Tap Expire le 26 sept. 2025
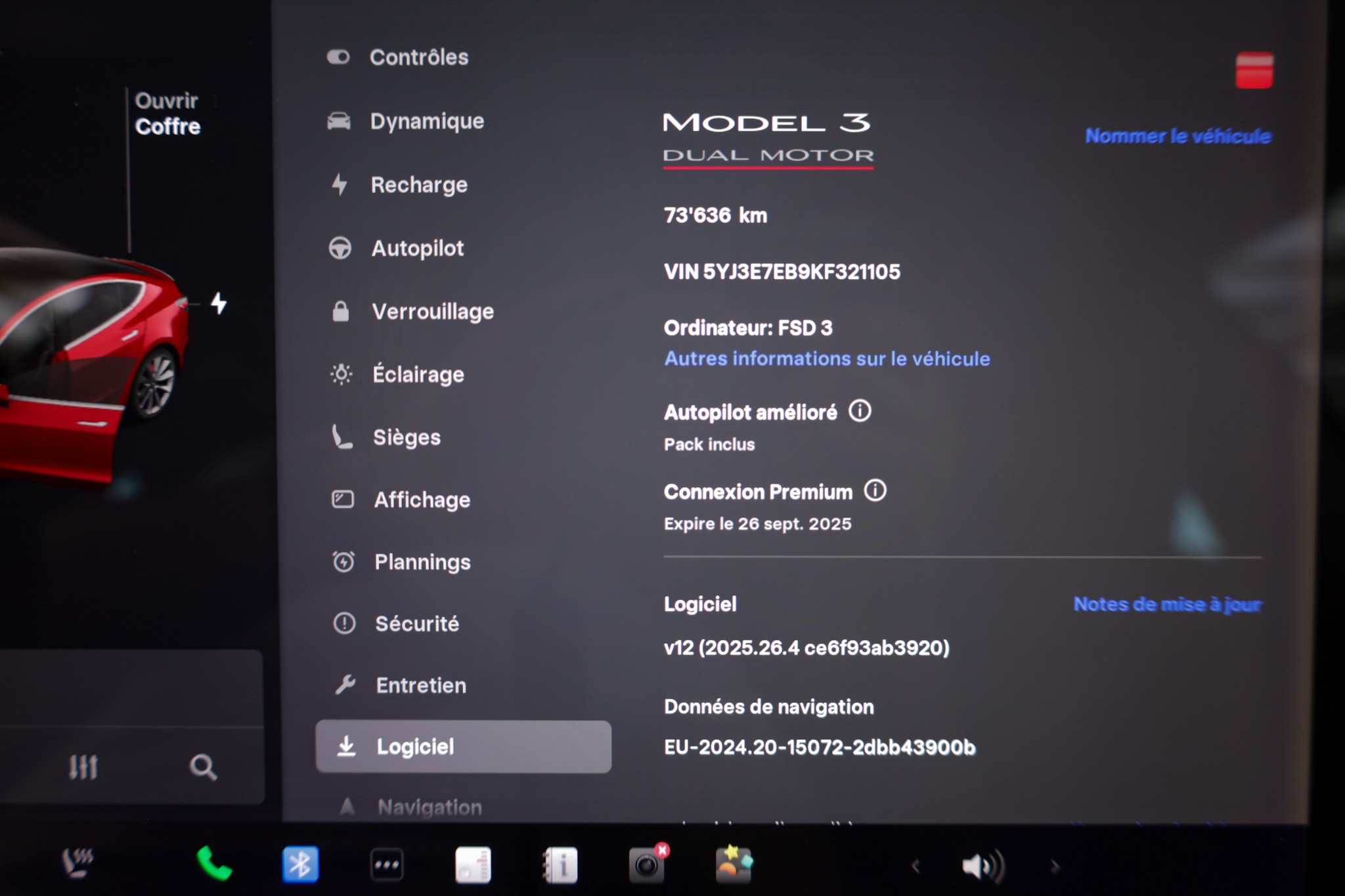 tap(757, 524)
